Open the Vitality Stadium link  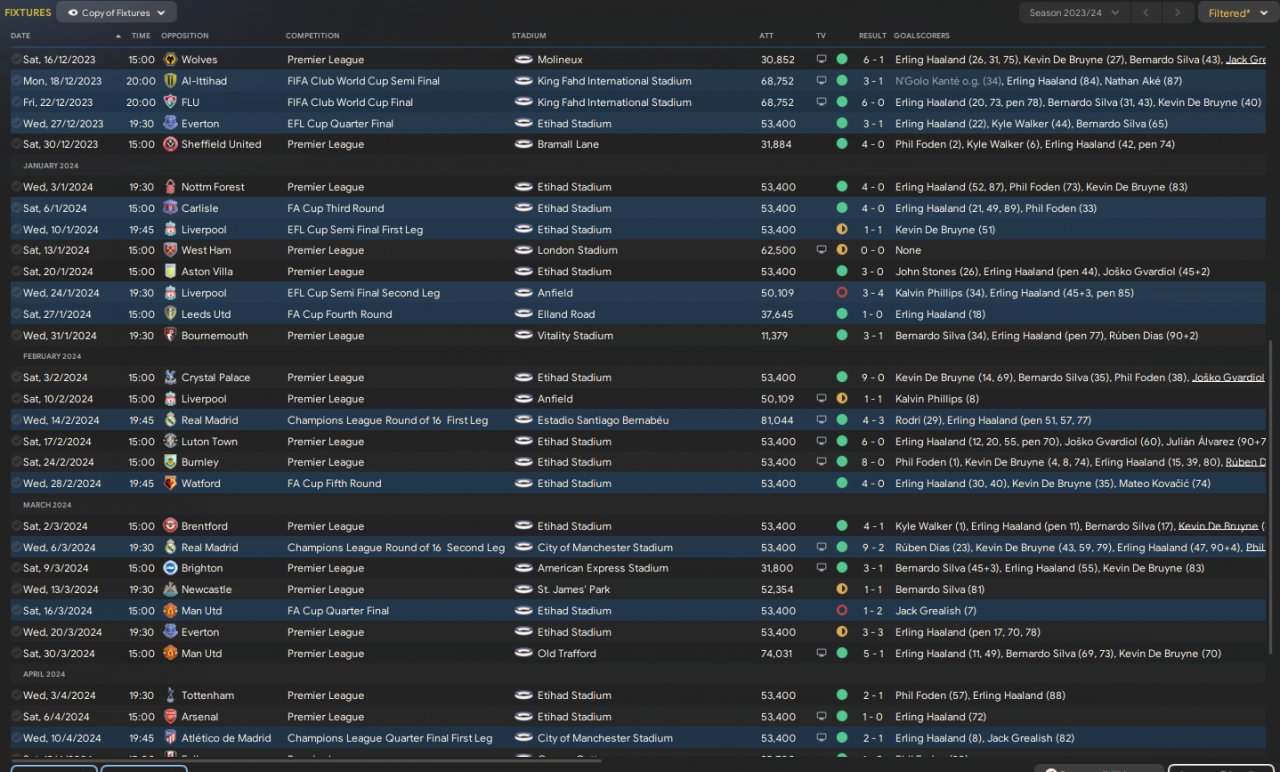click(x=575, y=336)
